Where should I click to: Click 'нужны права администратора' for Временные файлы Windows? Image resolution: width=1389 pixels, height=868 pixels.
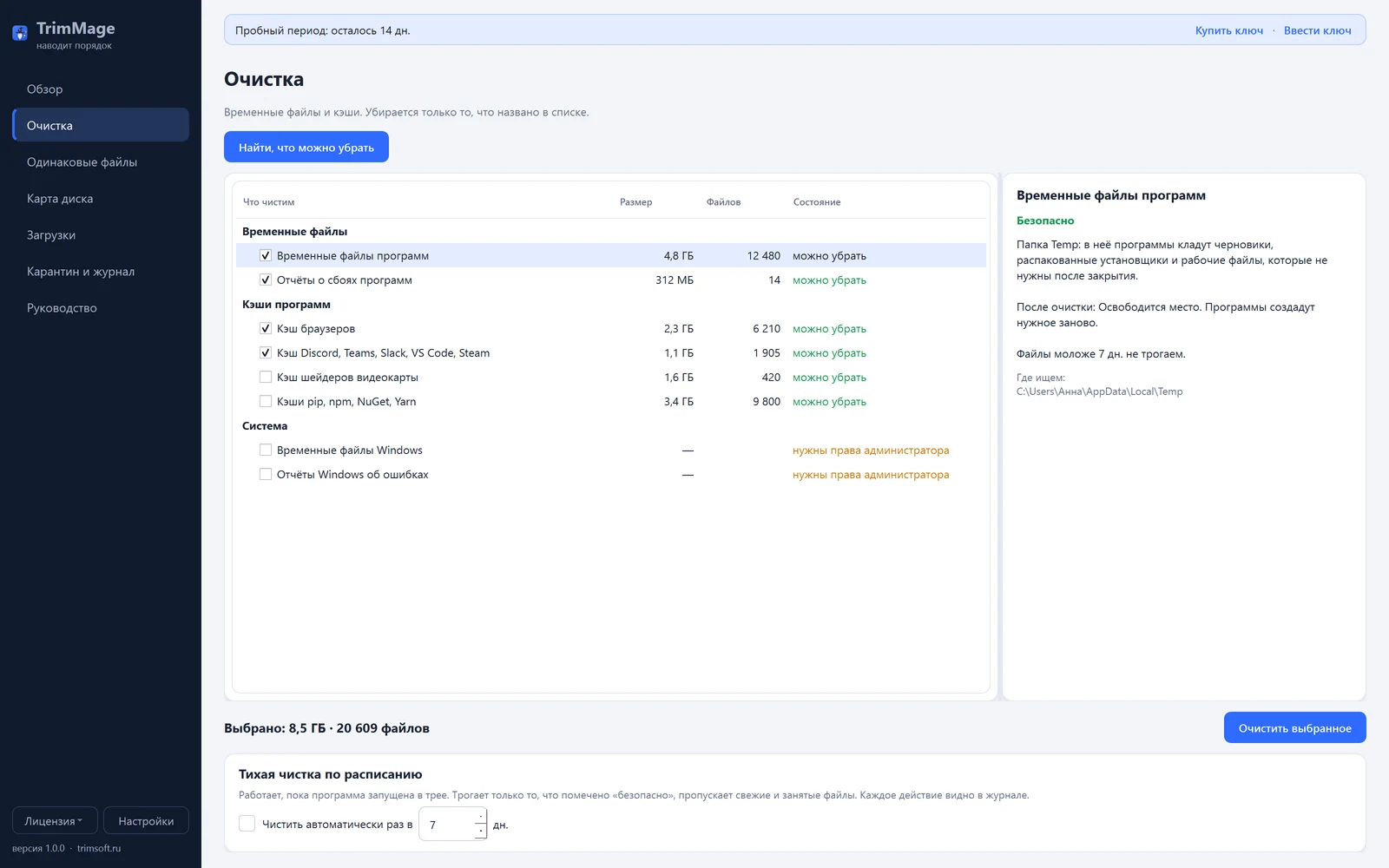pos(871,450)
